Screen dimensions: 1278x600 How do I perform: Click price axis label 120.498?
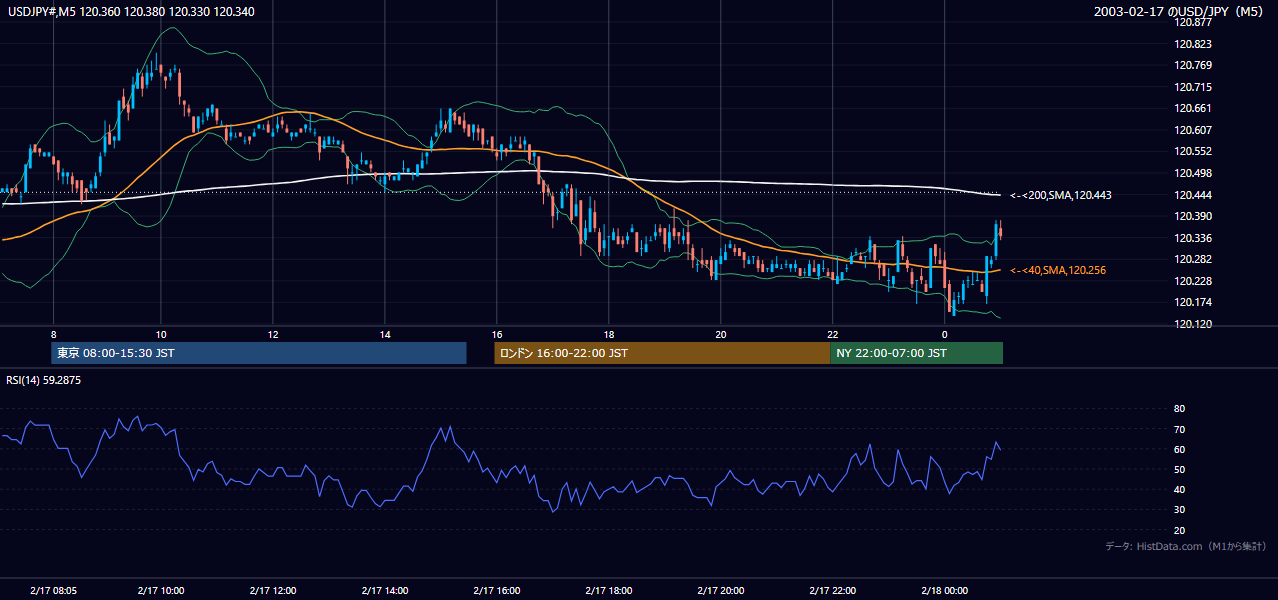1193,173
